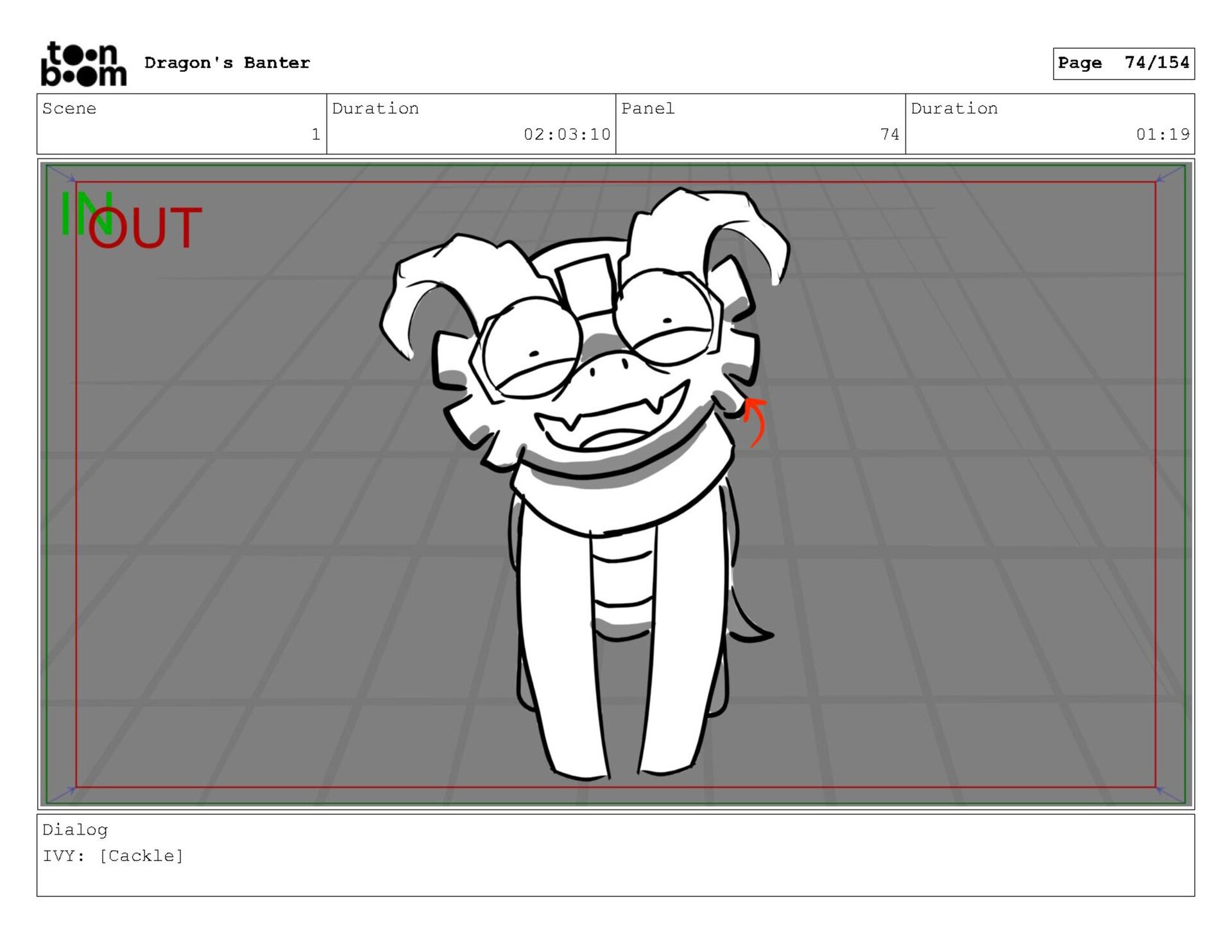The width and height of the screenshot is (1232, 952).
Task: Click the top-left blue camera corner arrow
Action: 62,174
